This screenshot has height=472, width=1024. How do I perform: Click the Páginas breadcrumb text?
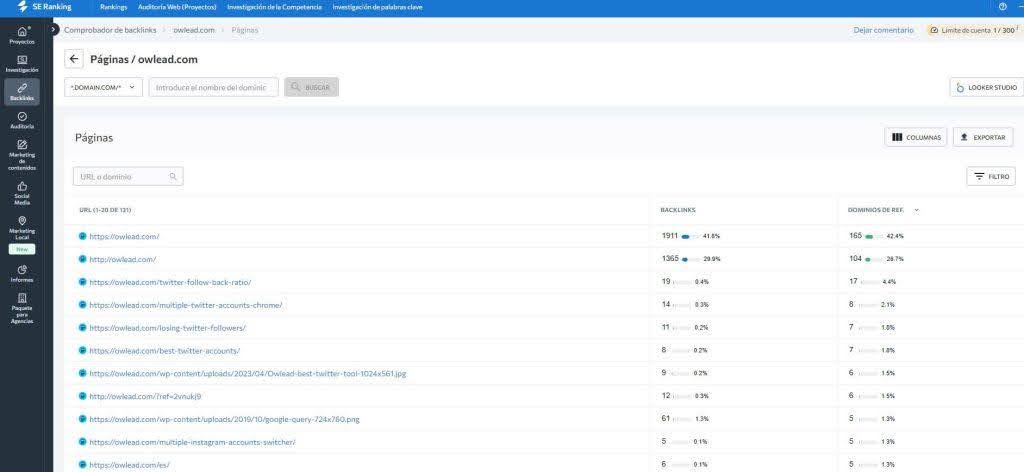245,30
